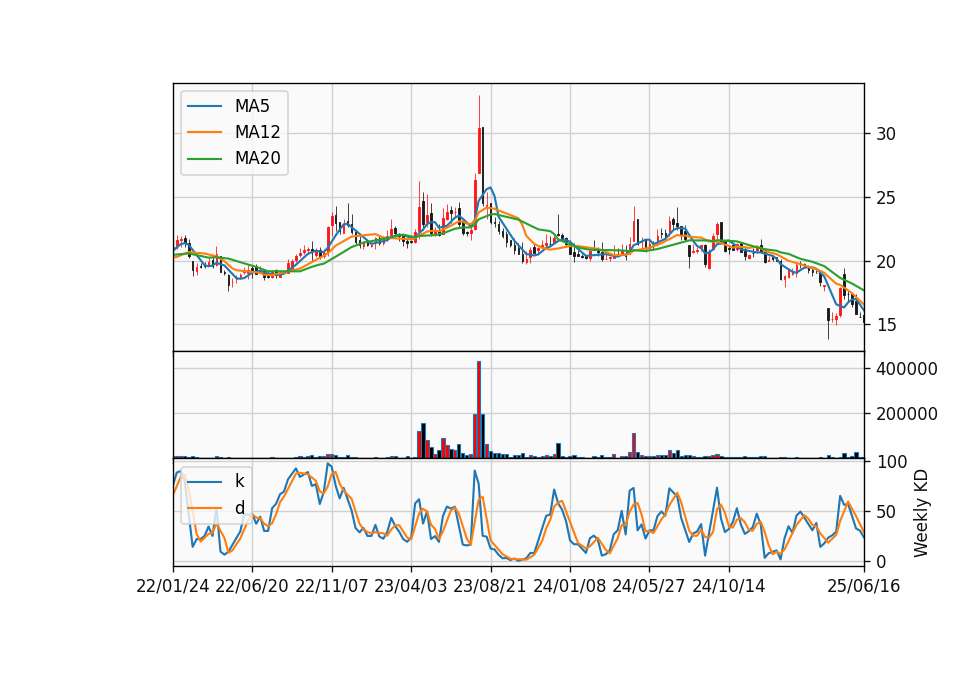The width and height of the screenshot is (960, 690).
Task: Click the price axis value 25
Action: point(886,198)
